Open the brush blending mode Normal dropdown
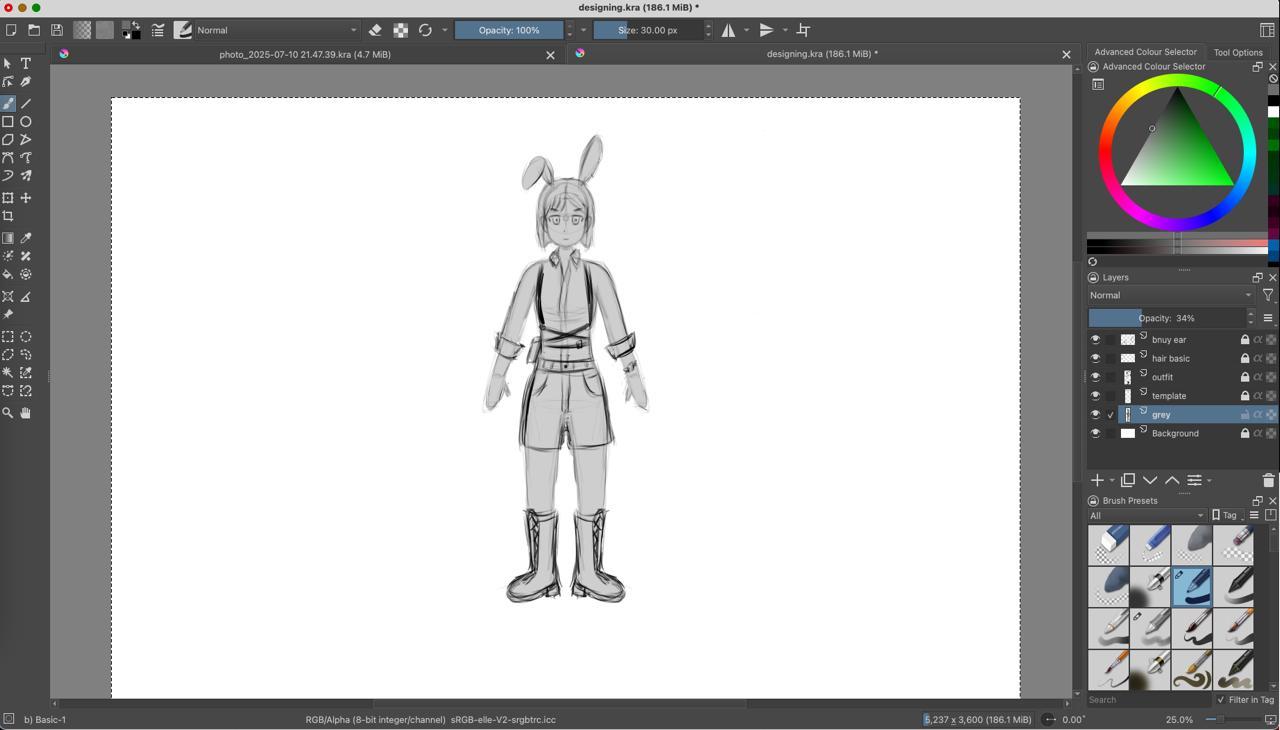This screenshot has width=1280, height=730. click(276, 30)
